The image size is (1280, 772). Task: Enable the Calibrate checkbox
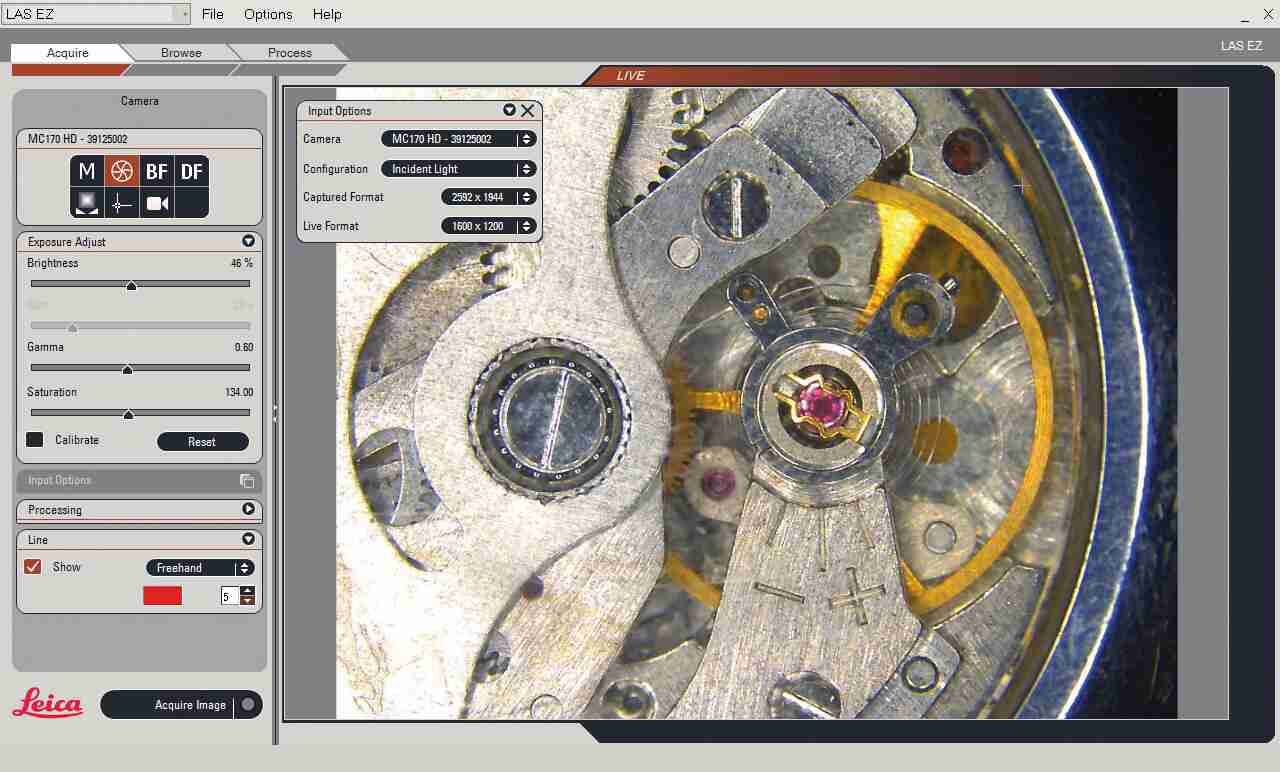pyautogui.click(x=36, y=440)
